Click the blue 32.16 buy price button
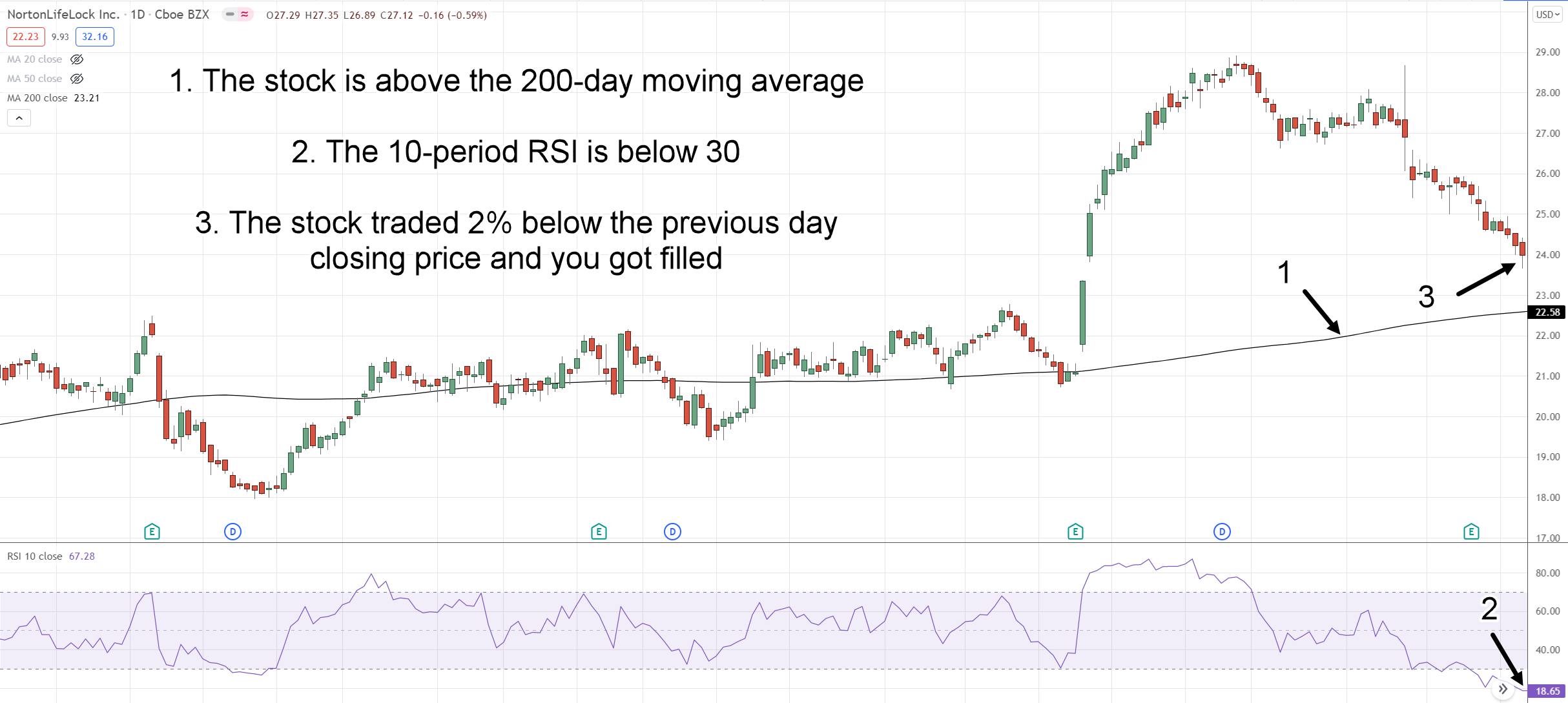This screenshot has width=1568, height=703. coord(95,37)
